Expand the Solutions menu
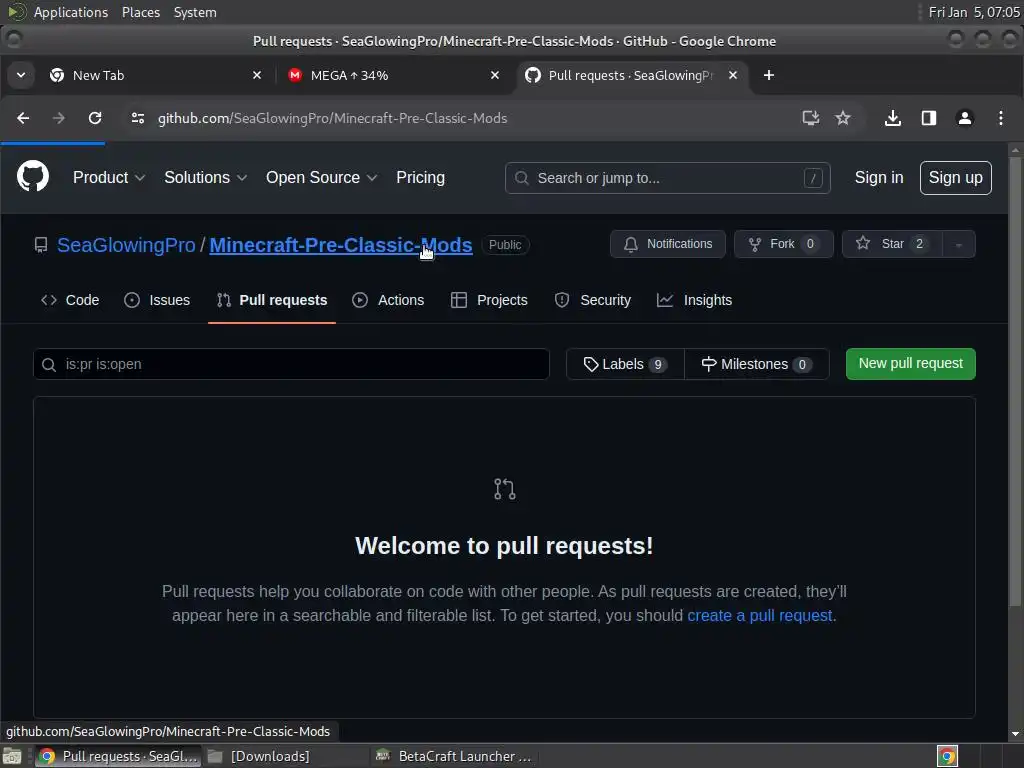 click(x=205, y=178)
